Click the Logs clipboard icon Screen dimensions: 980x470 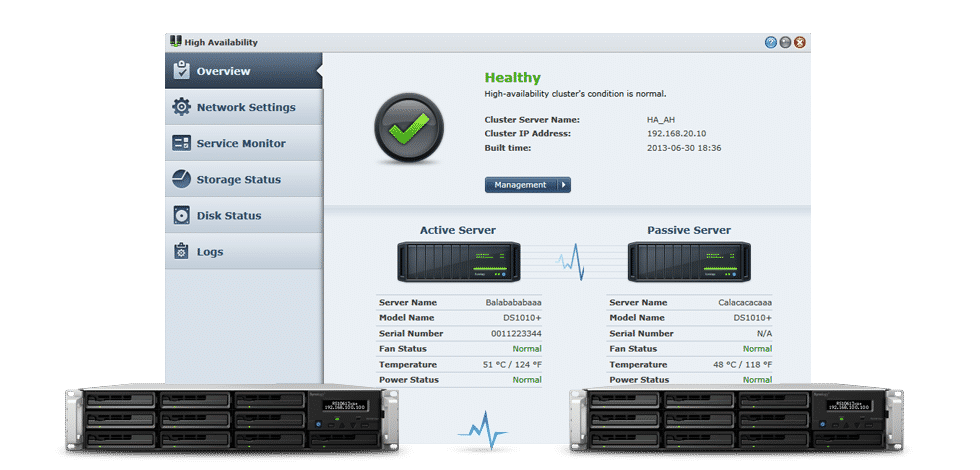[181, 251]
